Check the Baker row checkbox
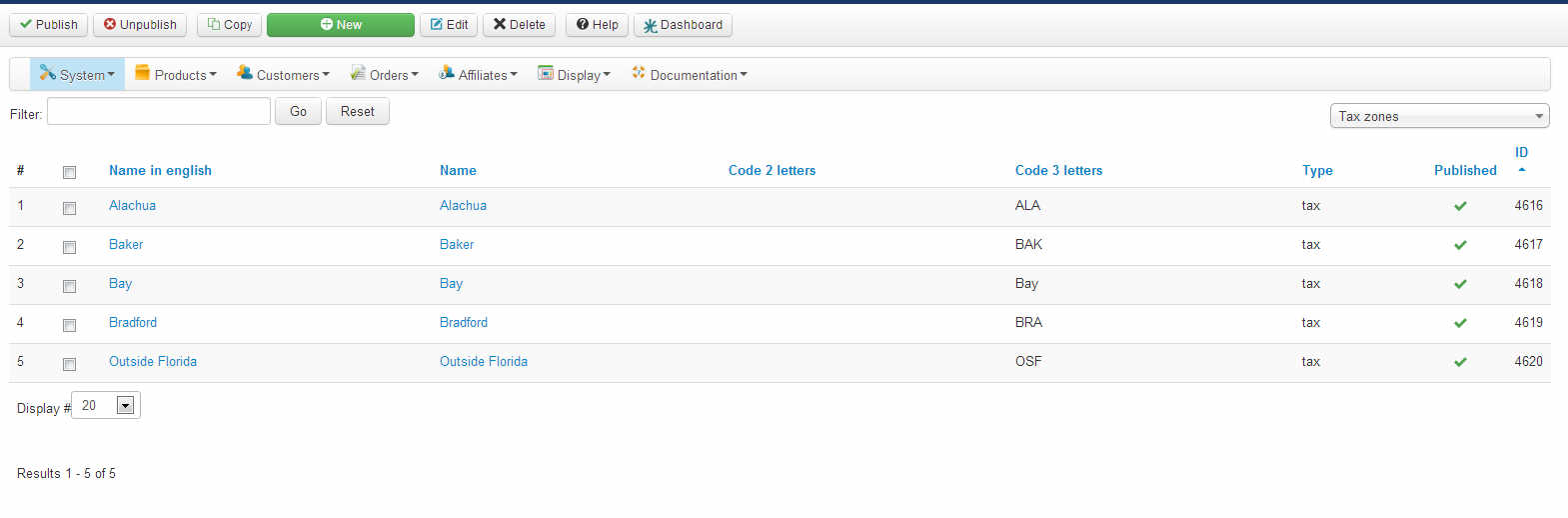This screenshot has height=518, width=1568. [x=69, y=247]
